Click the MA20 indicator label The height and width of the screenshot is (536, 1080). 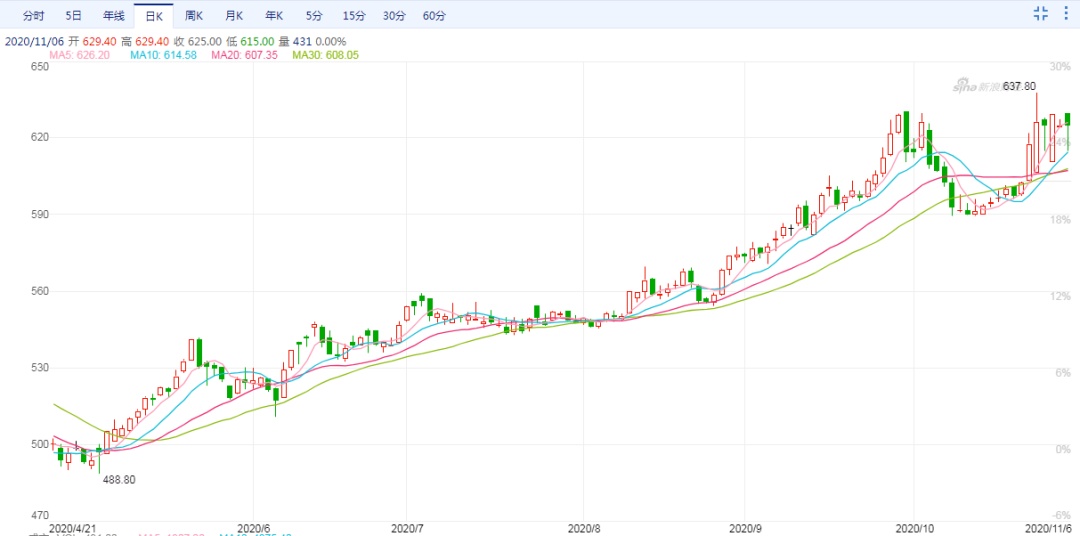tap(245, 54)
